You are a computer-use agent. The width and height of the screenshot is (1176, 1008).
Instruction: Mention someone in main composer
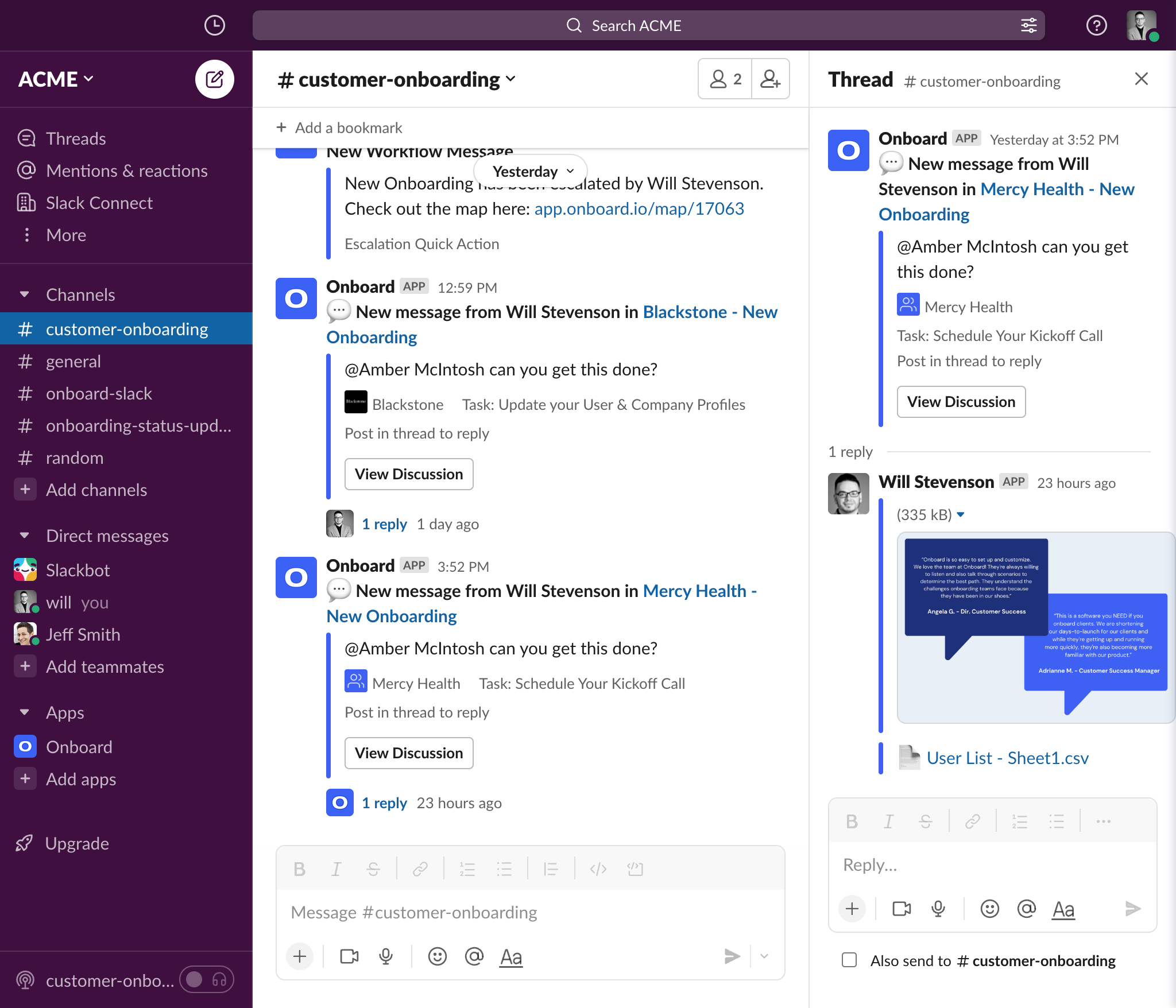point(474,956)
